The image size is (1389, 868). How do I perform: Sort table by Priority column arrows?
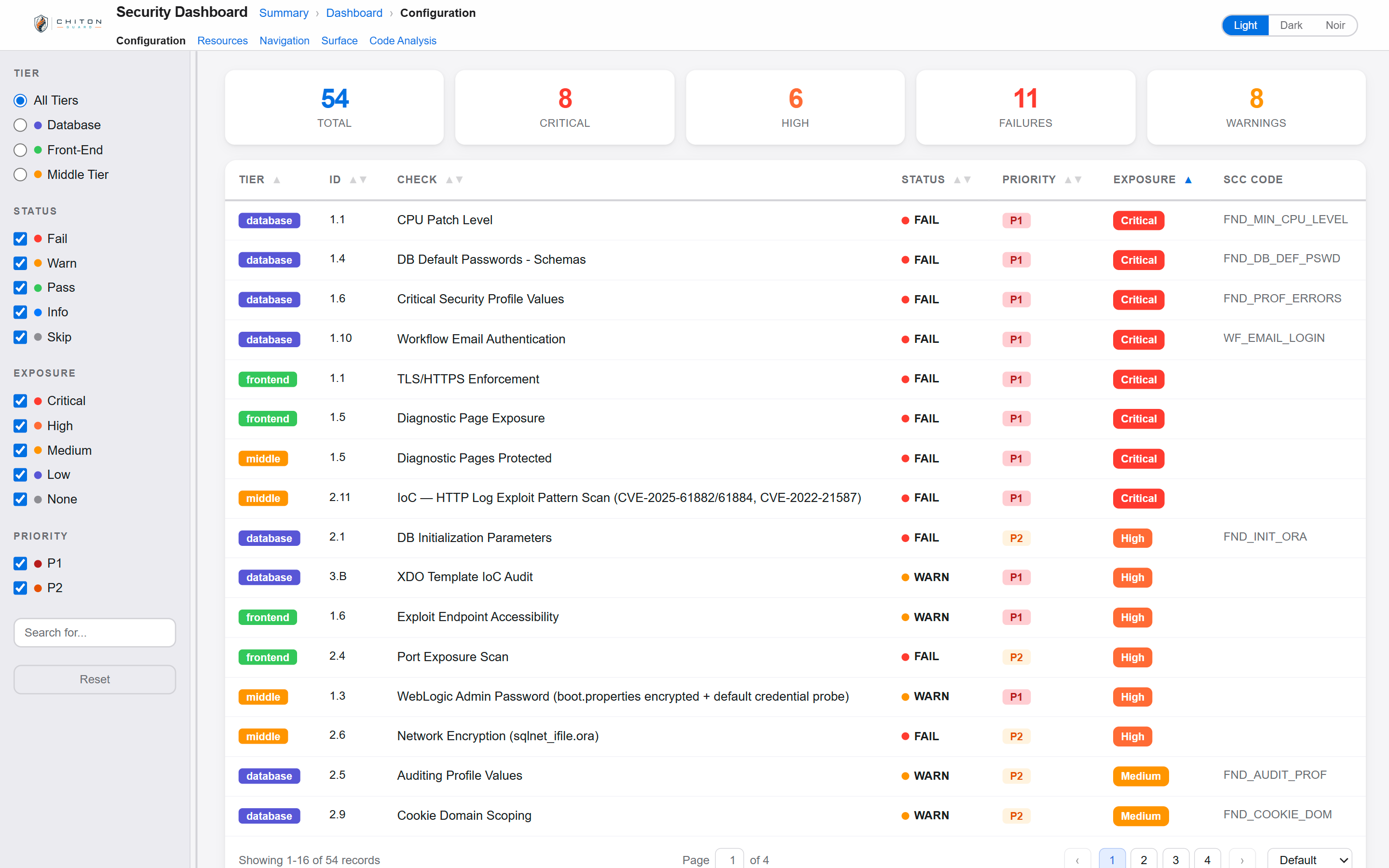click(1073, 180)
